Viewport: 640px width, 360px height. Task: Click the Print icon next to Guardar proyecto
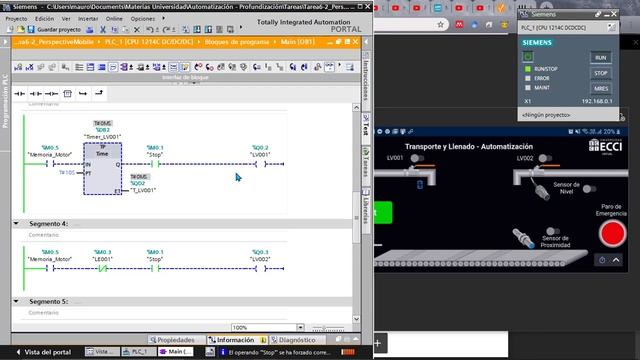coord(90,29)
